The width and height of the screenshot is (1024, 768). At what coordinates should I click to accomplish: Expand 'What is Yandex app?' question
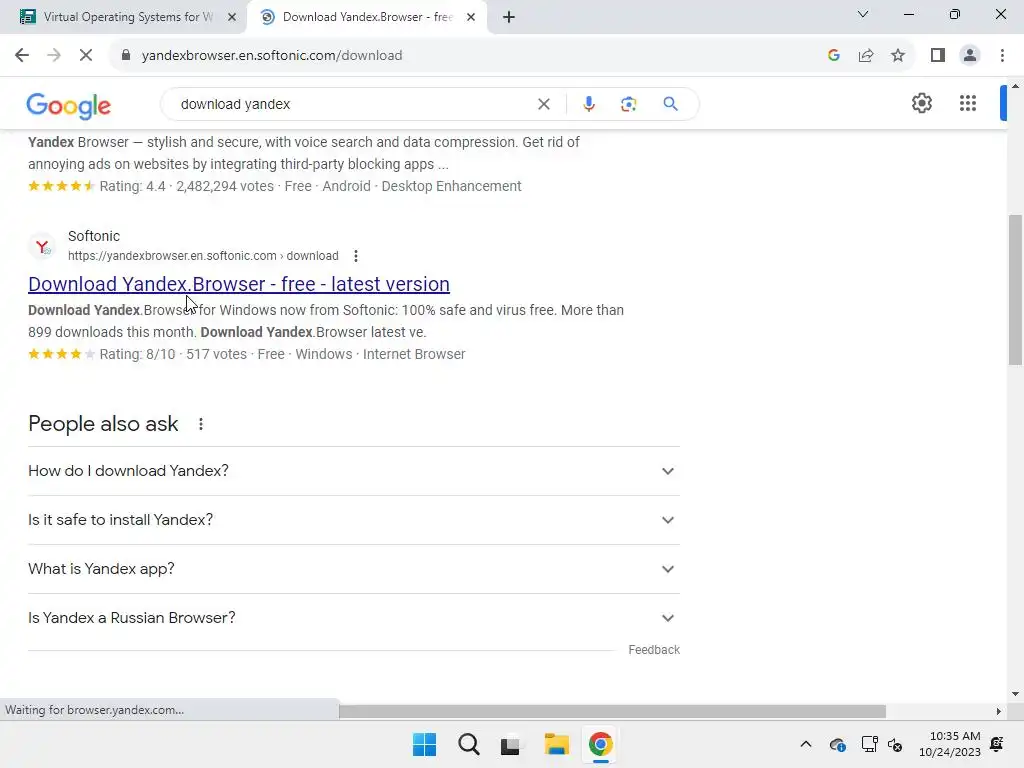[354, 569]
